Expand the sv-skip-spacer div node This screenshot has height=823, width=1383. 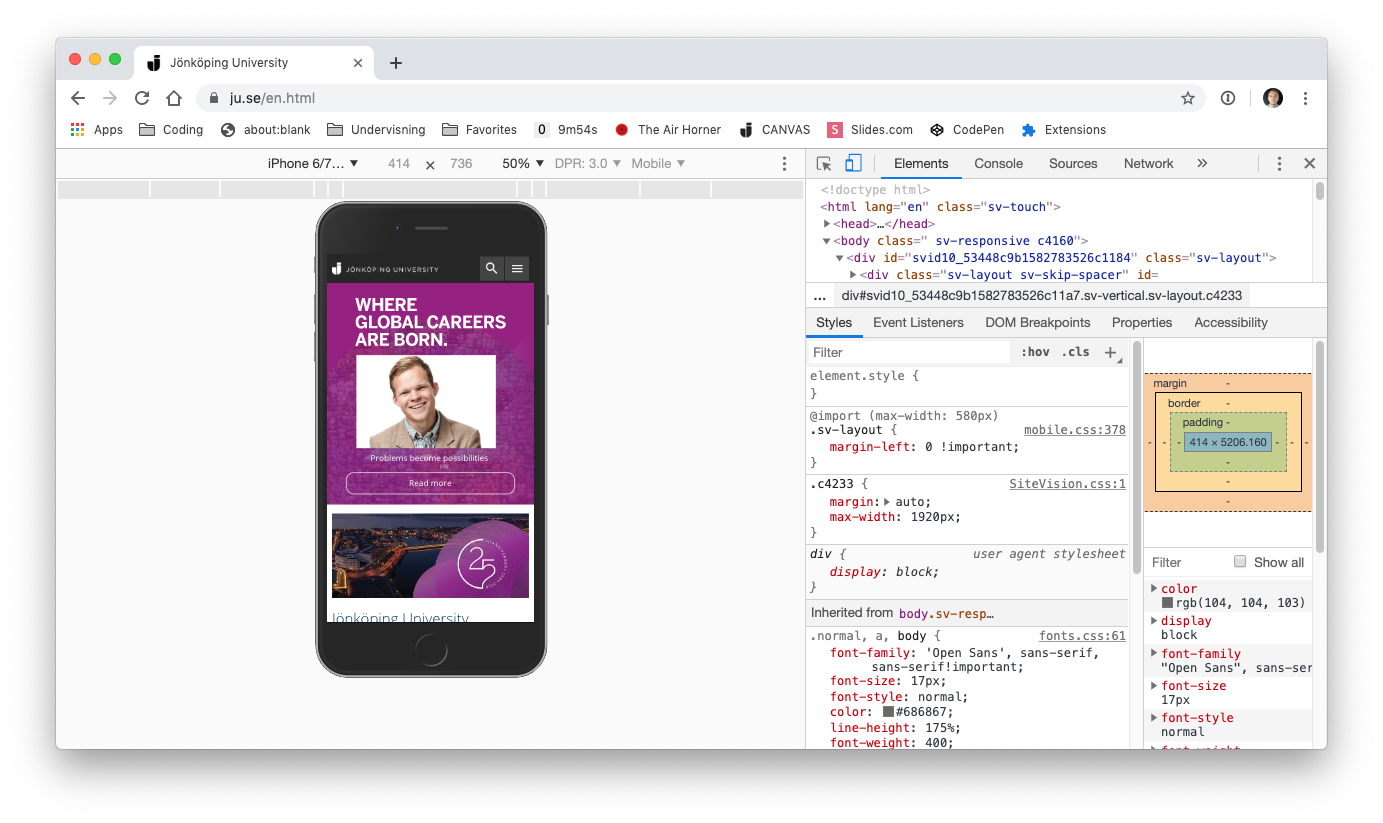pyautogui.click(x=853, y=275)
